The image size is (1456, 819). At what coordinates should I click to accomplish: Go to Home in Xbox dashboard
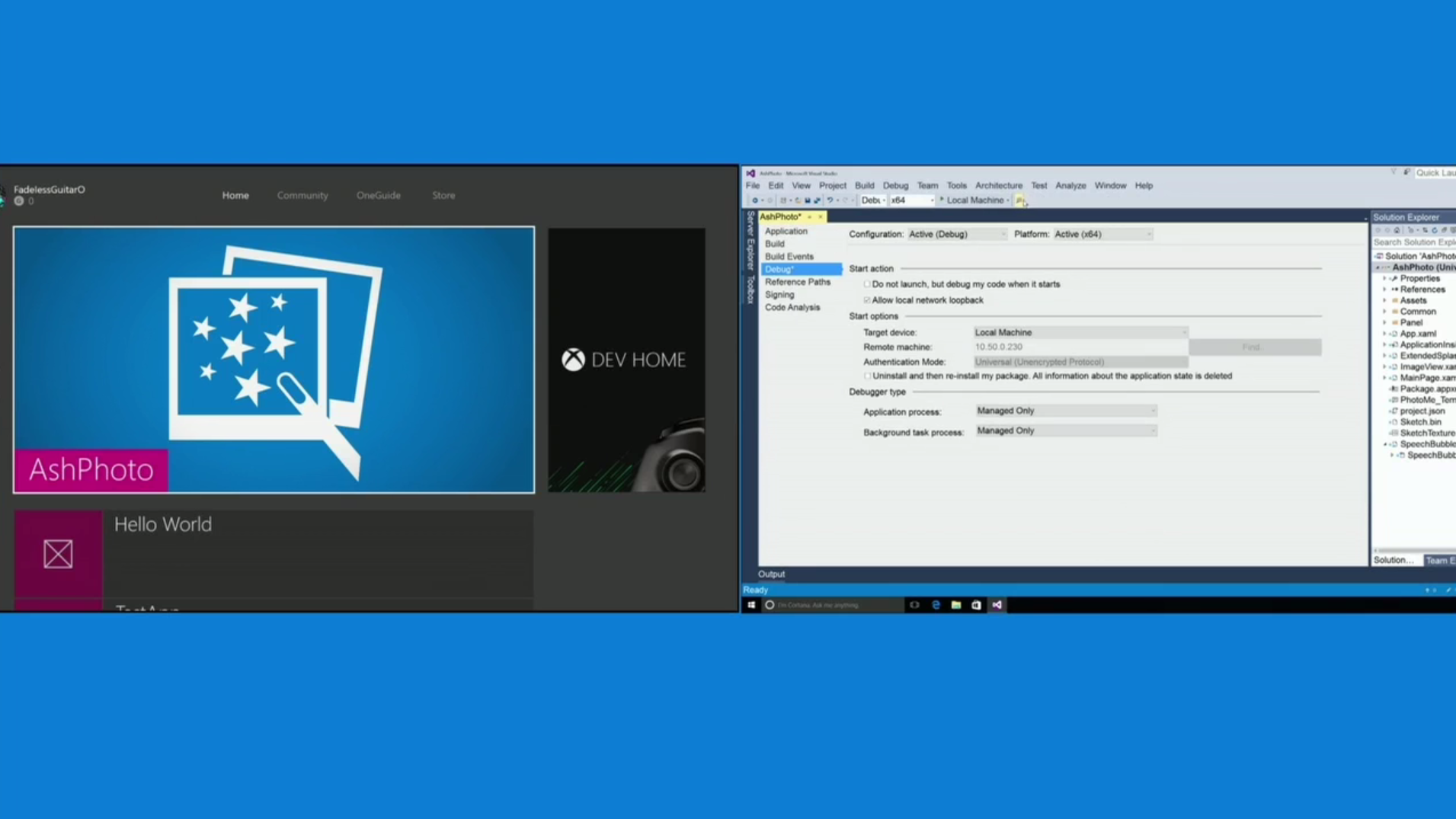coord(235,195)
